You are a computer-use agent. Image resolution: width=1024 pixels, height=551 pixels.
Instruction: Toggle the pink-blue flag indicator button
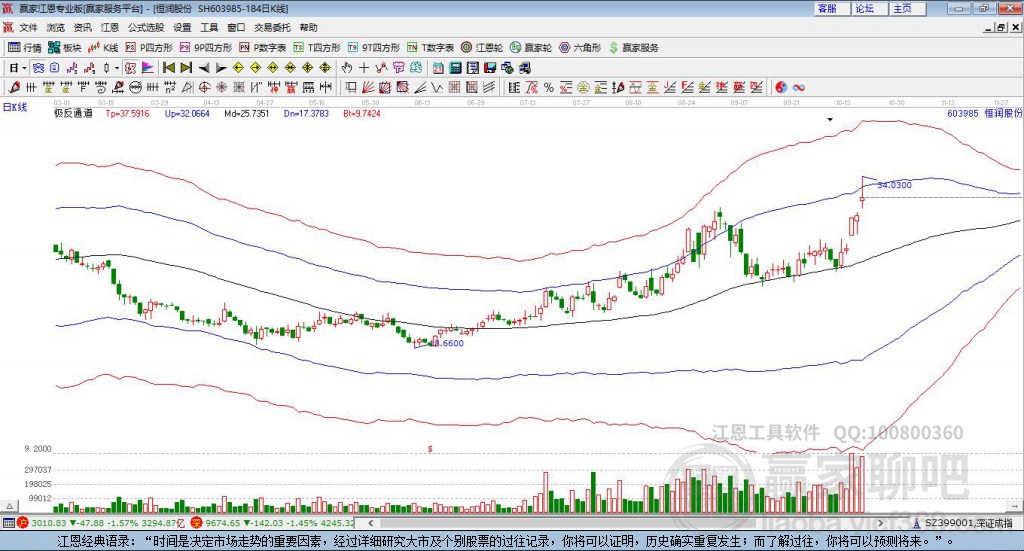coord(148,68)
